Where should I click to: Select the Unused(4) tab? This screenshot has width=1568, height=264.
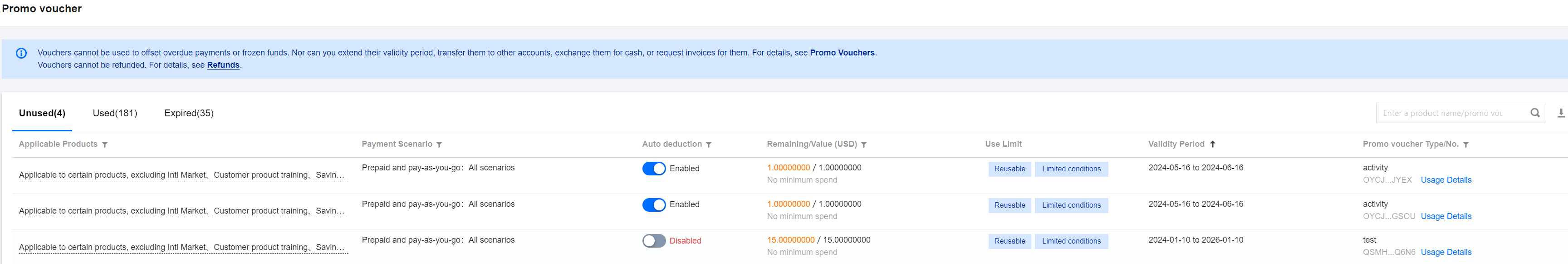pos(42,114)
